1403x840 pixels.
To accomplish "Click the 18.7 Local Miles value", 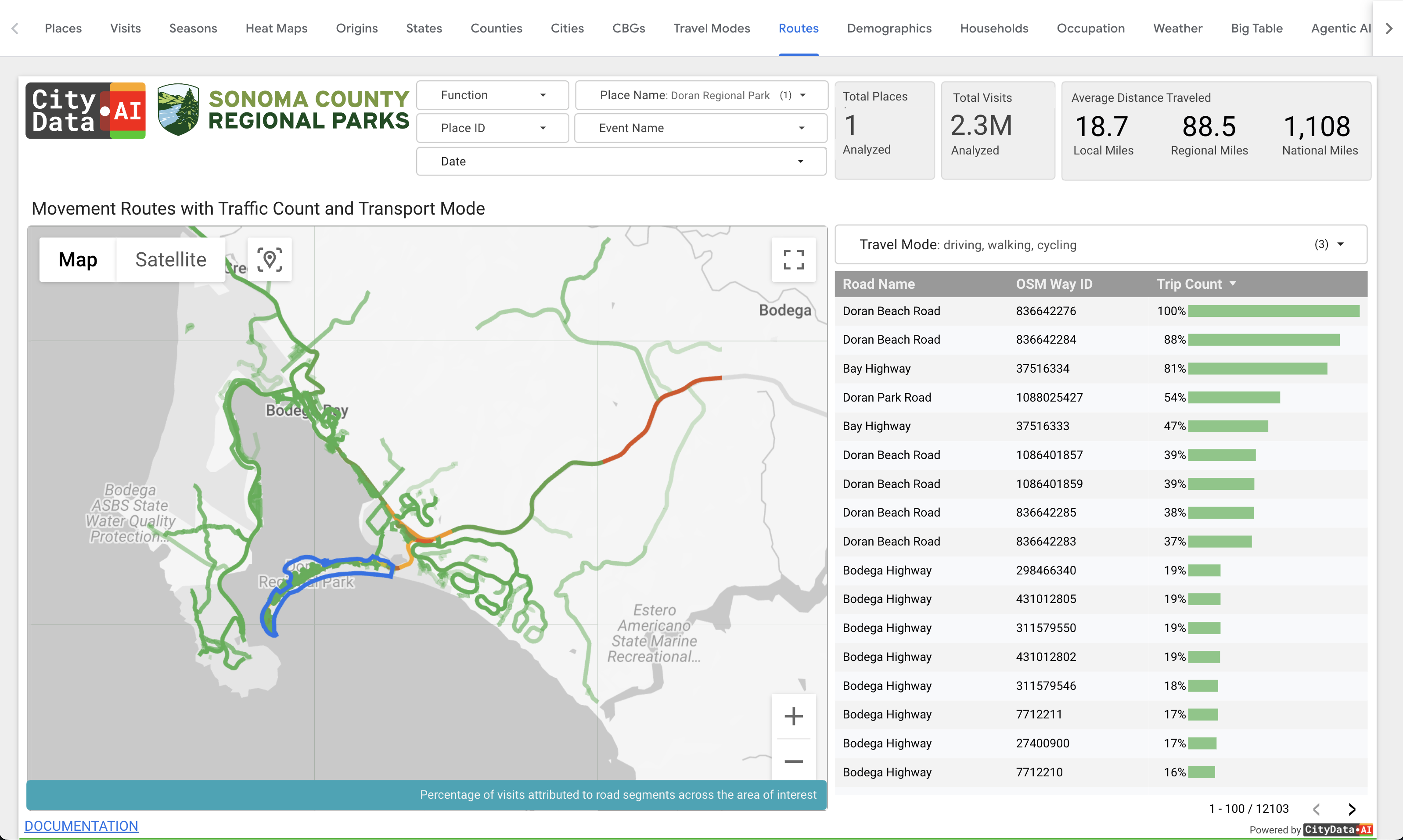I will point(1101,126).
